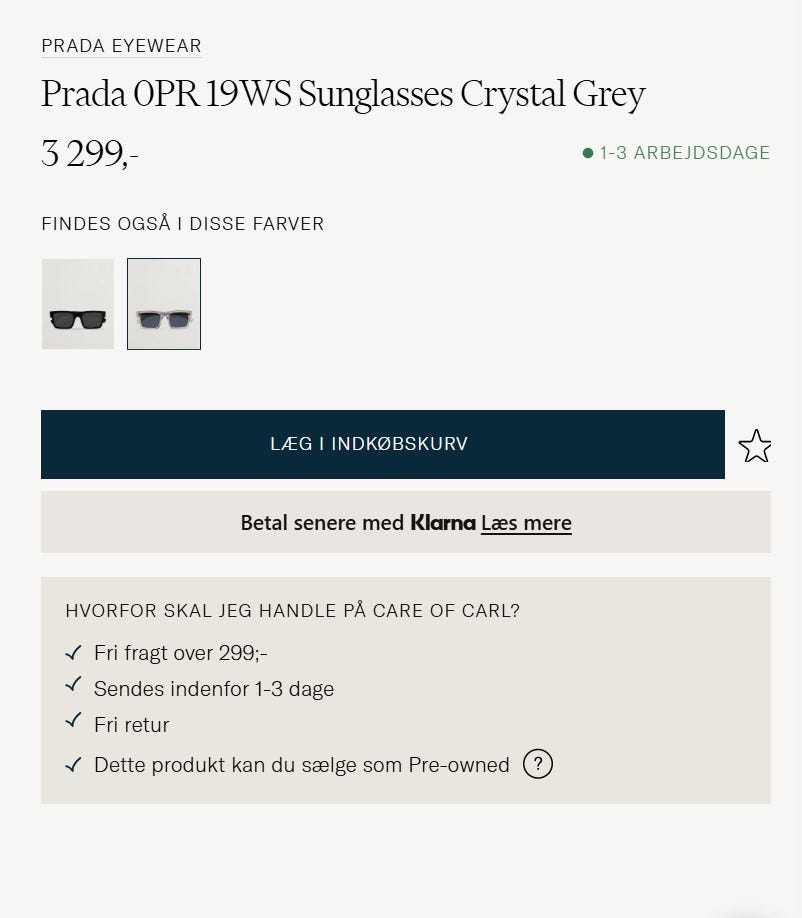
Task: Select the black sunglasses color variant
Action: click(x=78, y=304)
